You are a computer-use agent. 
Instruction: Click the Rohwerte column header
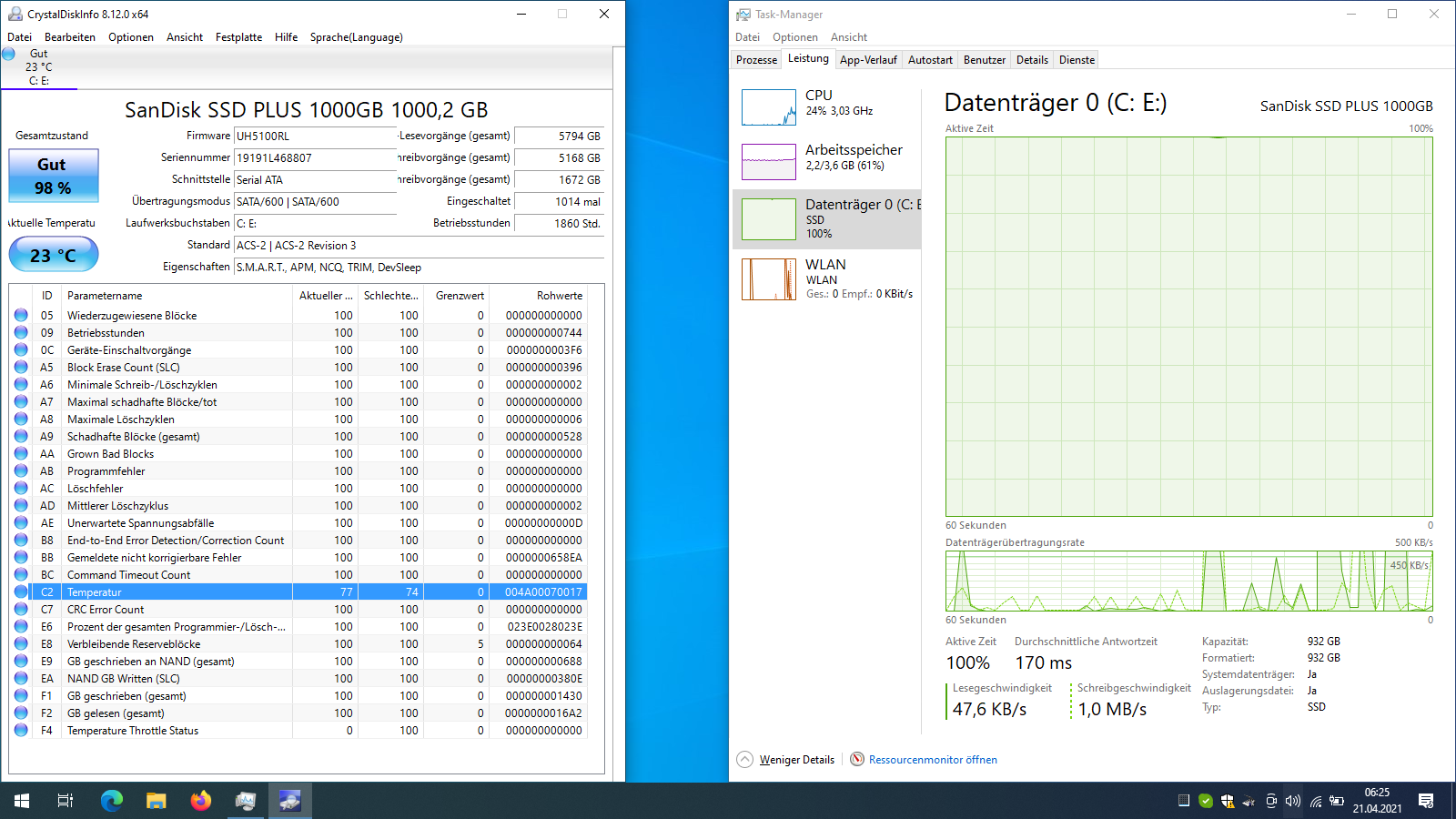point(538,296)
